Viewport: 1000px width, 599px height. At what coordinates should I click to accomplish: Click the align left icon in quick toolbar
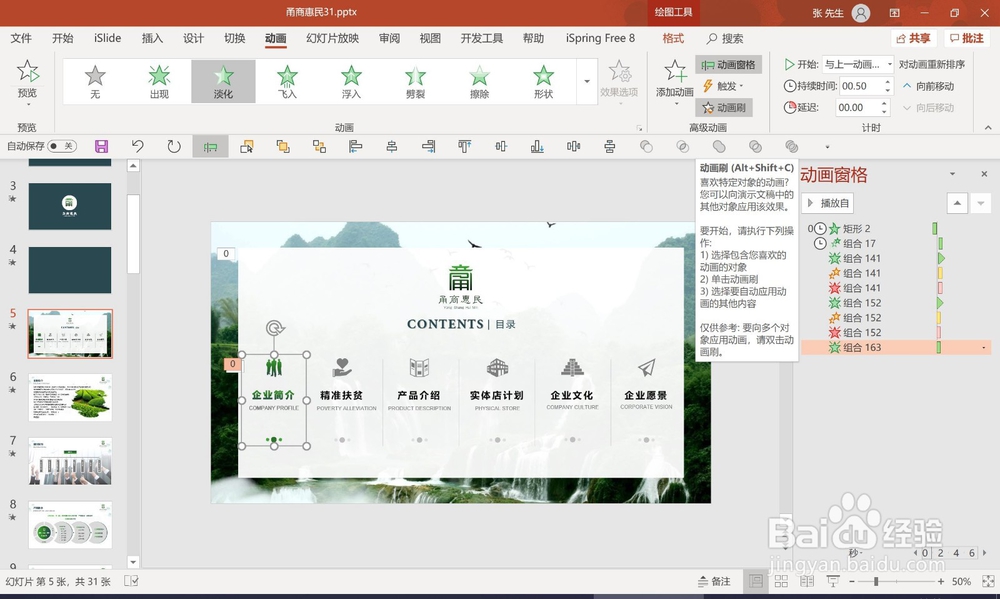[x=355, y=147]
